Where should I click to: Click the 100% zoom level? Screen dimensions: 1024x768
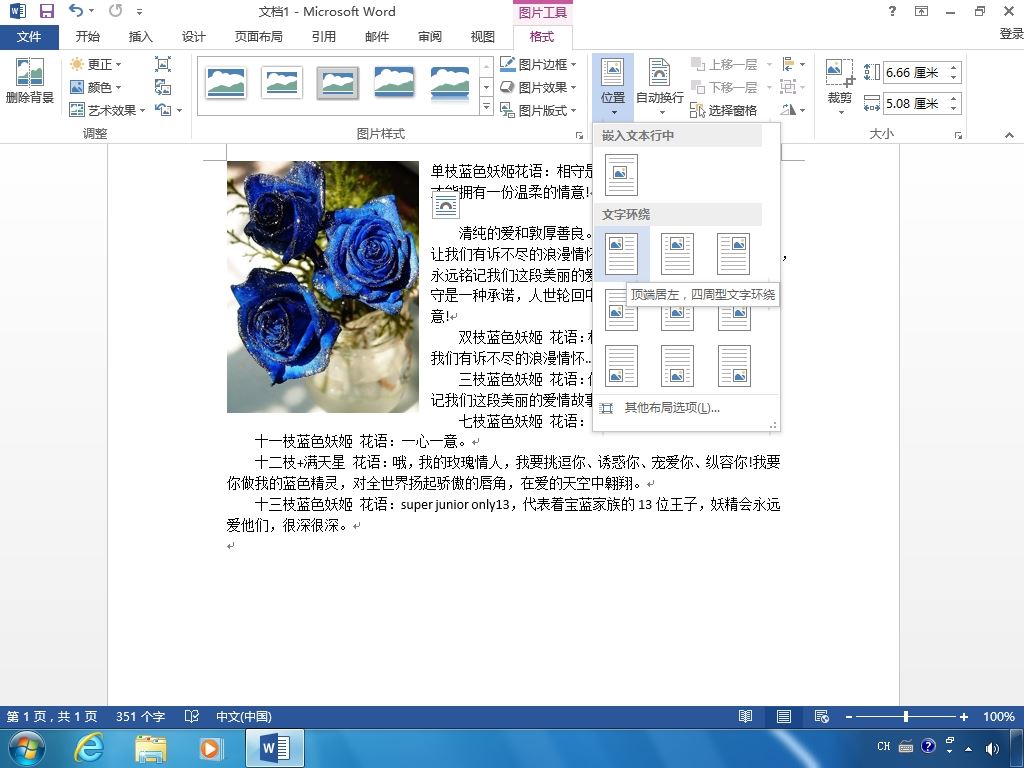pos(999,716)
